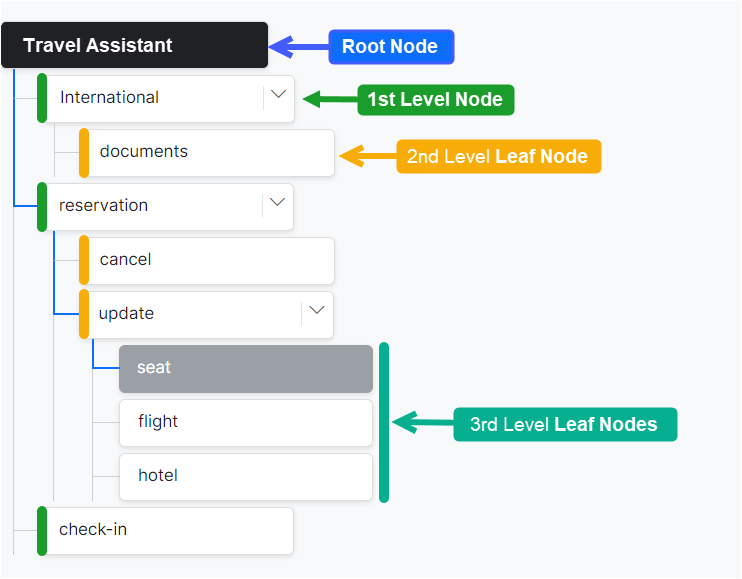Click the orange arrow pointing to documents

[367, 155]
